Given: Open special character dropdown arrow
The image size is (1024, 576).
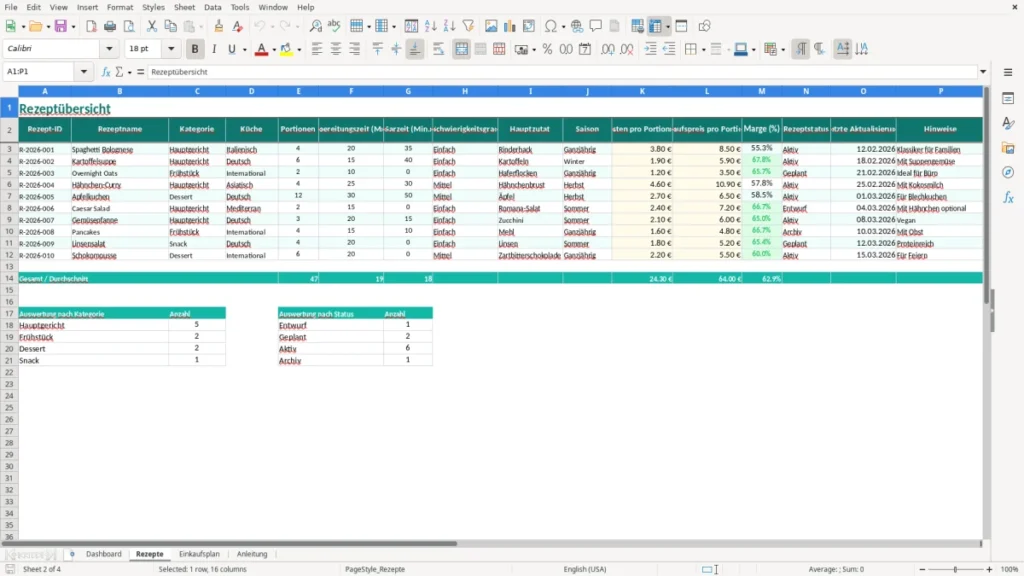Looking at the screenshot, I should pos(563,26).
